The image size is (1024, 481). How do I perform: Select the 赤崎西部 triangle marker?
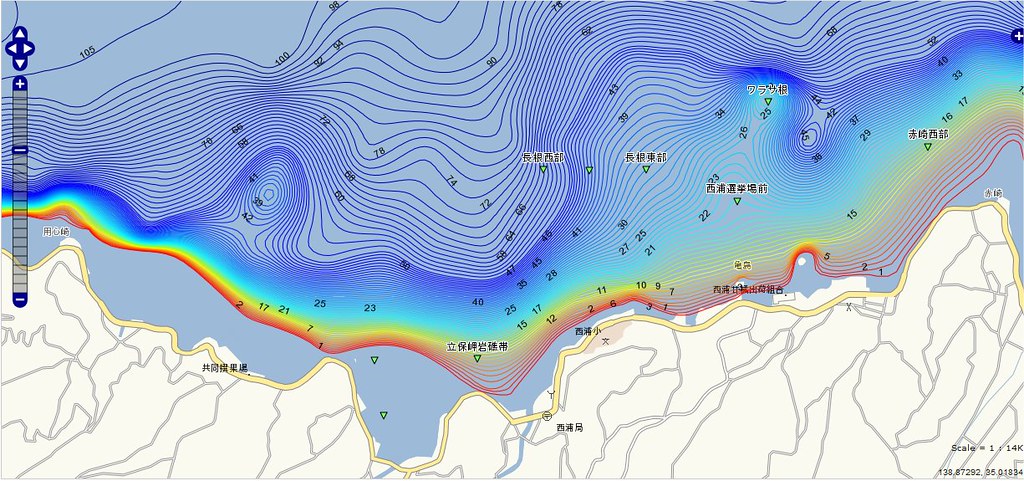click(927, 147)
